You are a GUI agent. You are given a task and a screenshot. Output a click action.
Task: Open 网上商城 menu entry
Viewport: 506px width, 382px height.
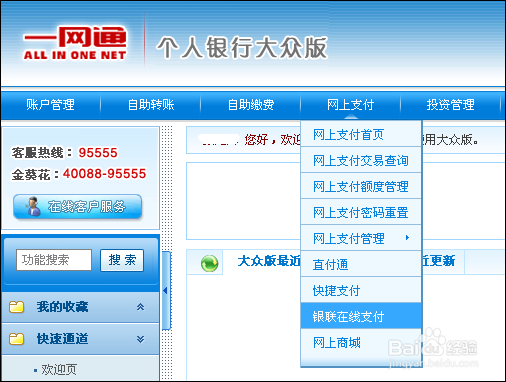pyautogui.click(x=361, y=342)
